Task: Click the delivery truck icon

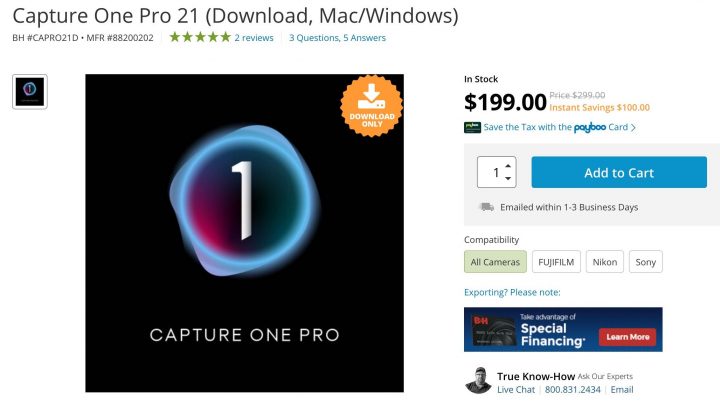Action: tap(487, 207)
